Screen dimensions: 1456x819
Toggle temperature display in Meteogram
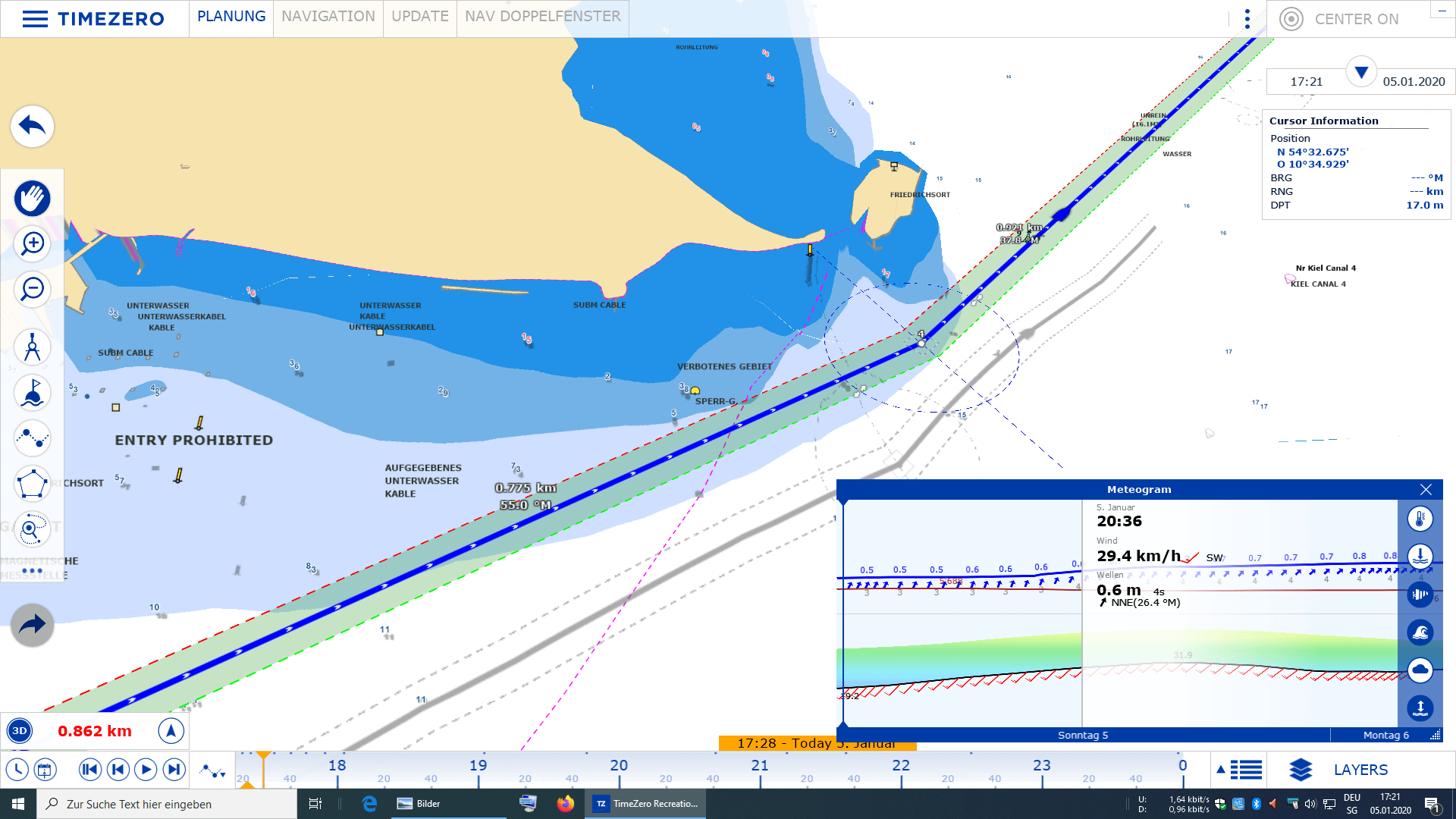(1420, 519)
